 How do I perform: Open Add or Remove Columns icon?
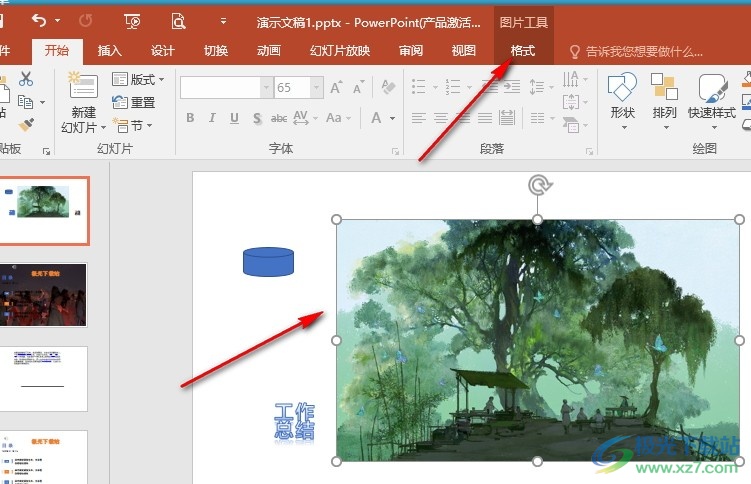coord(537,118)
